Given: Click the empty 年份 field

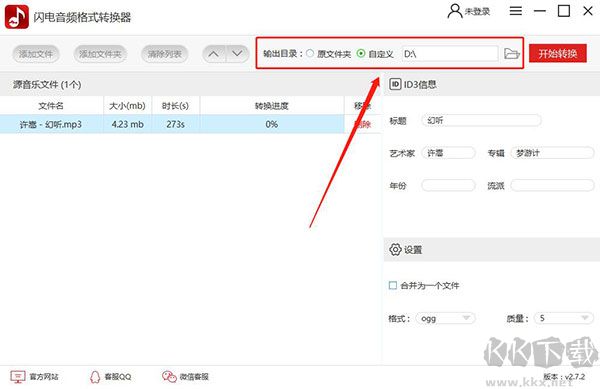Looking at the screenshot, I should [x=448, y=186].
